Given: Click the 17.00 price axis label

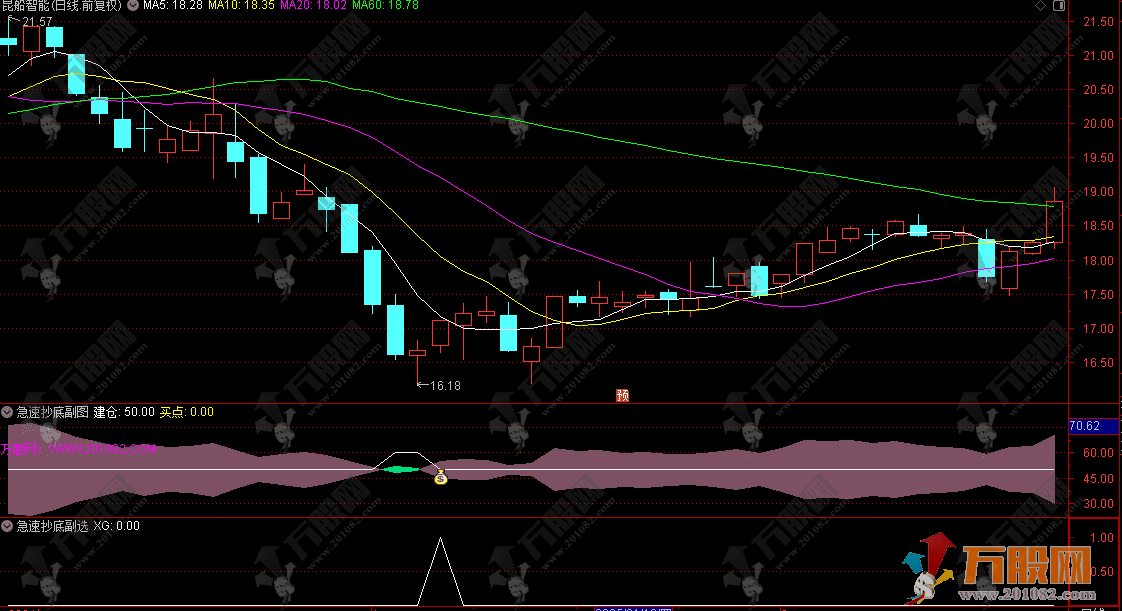Looking at the screenshot, I should point(1098,329).
